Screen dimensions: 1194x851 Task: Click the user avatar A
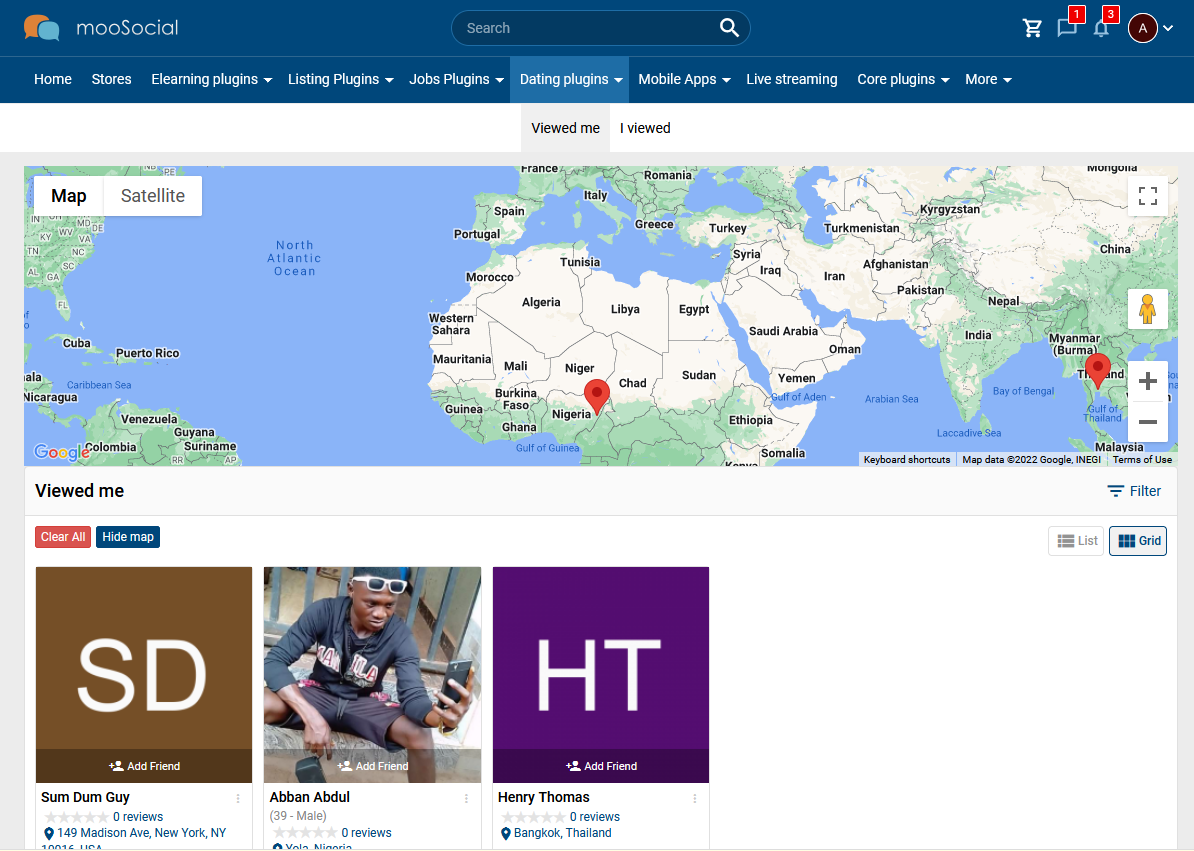(1142, 28)
